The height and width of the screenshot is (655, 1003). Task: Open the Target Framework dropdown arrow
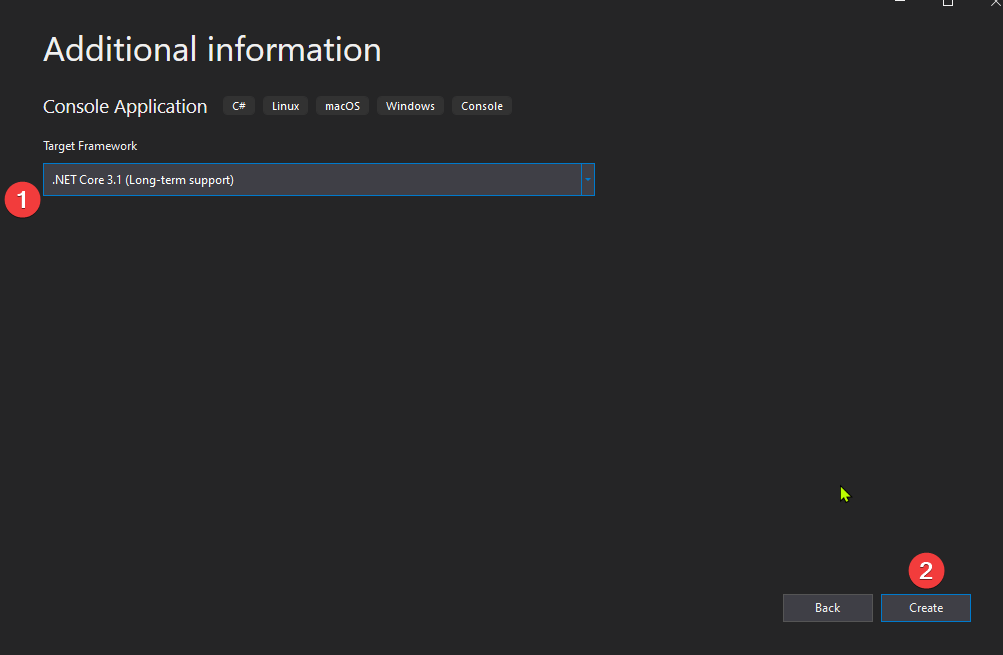[x=588, y=180]
